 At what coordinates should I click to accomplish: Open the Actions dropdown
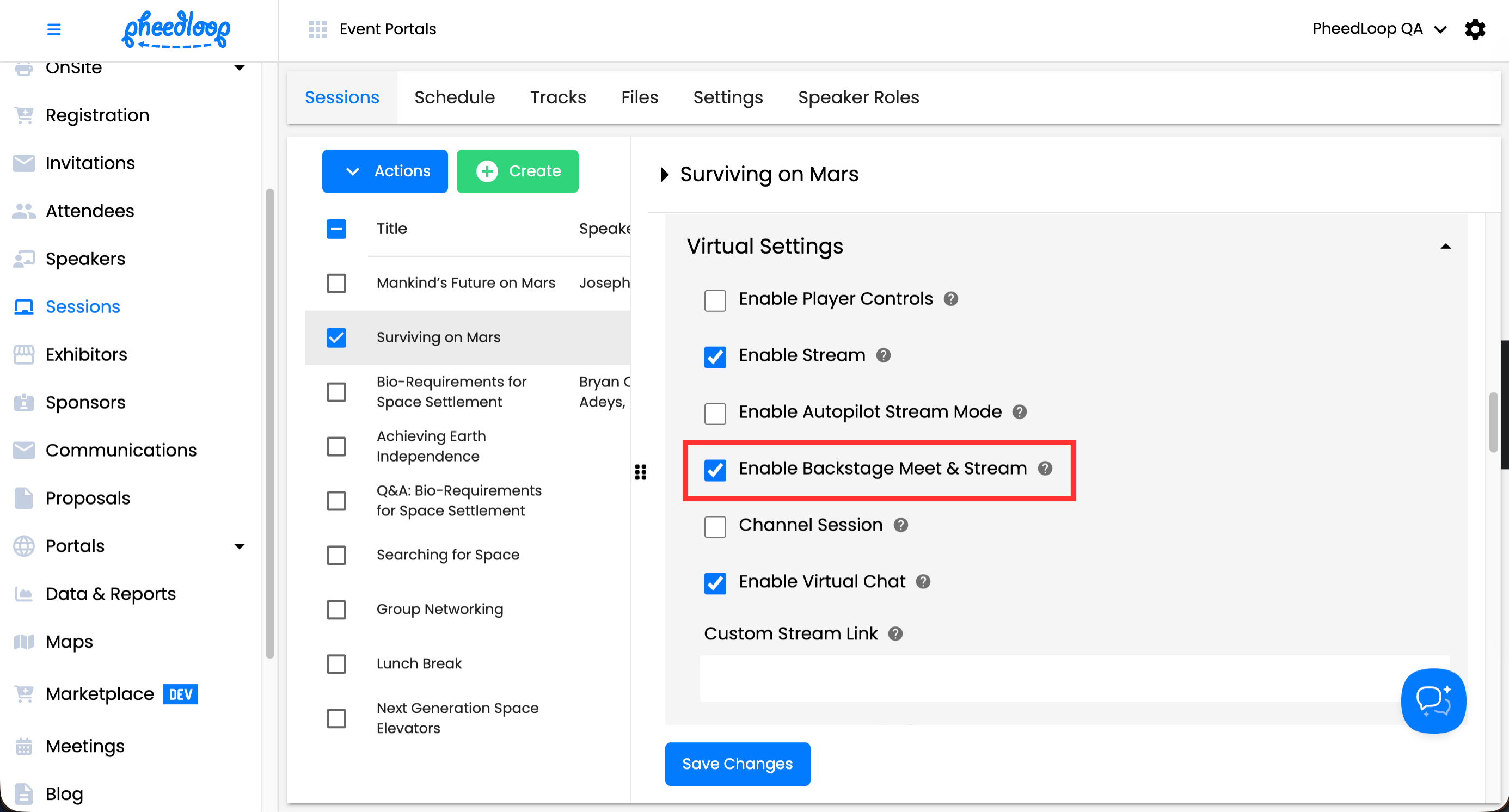385,171
